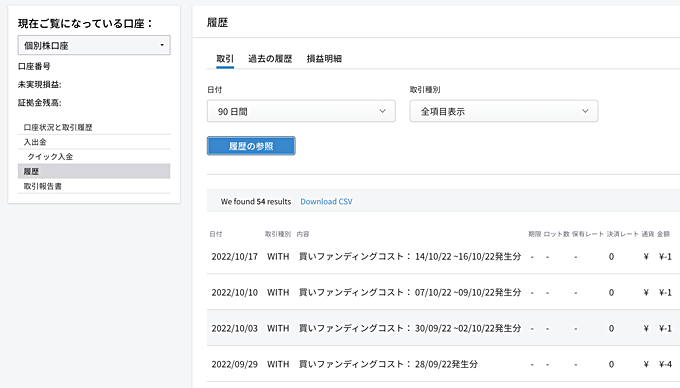The width and height of the screenshot is (680, 388).
Task: Click the 口座番号 label
Action: (x=34, y=66)
